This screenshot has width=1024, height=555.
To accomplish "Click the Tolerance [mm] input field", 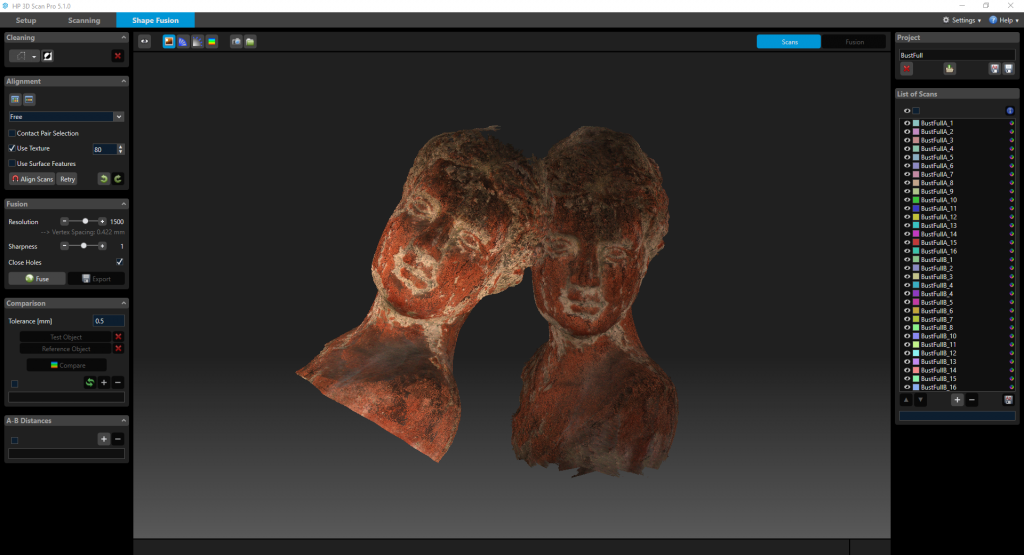I will tap(108, 321).
